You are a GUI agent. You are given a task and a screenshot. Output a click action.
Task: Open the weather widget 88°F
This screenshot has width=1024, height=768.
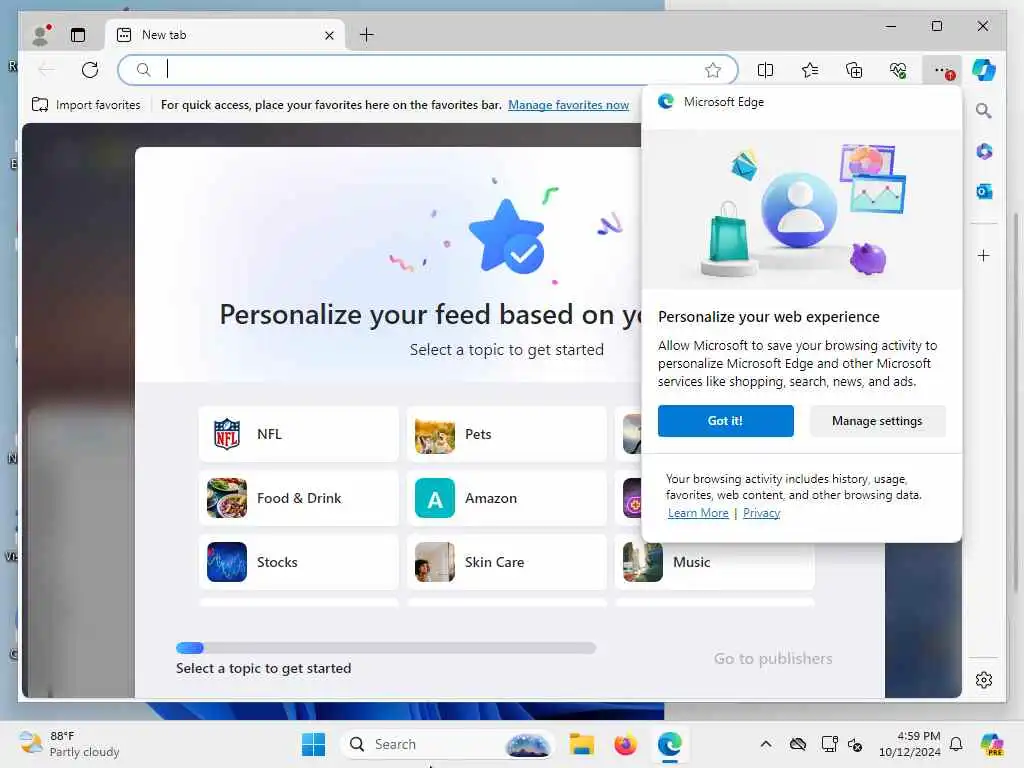[x=69, y=744]
